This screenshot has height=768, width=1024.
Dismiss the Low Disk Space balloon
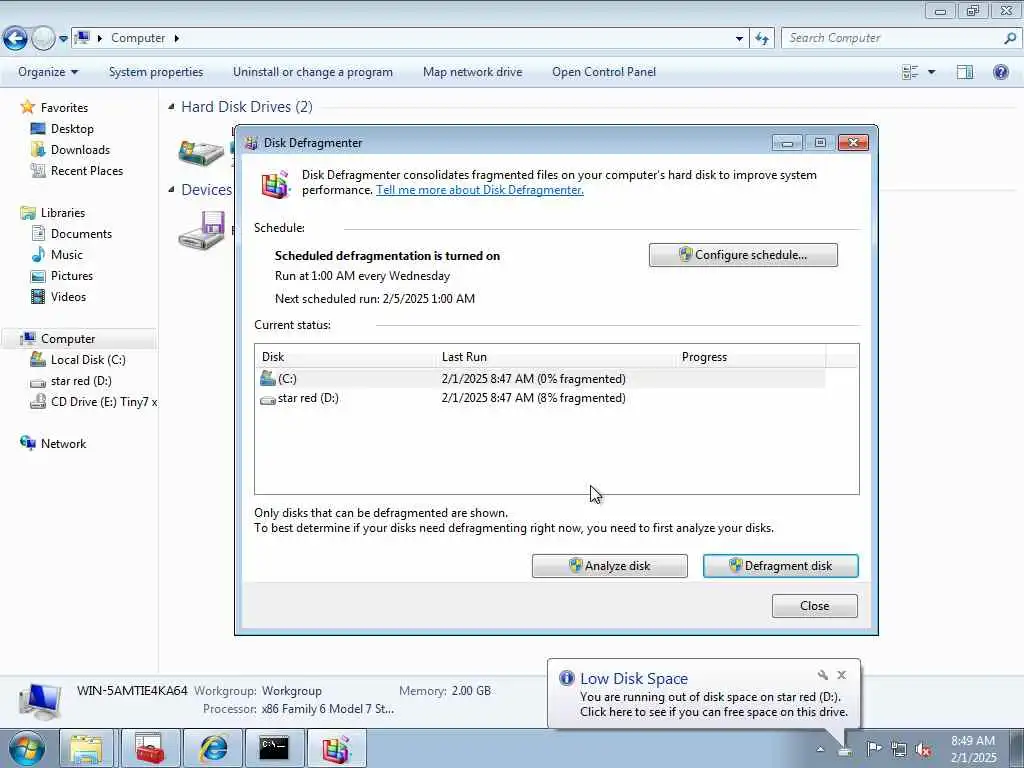coord(842,675)
